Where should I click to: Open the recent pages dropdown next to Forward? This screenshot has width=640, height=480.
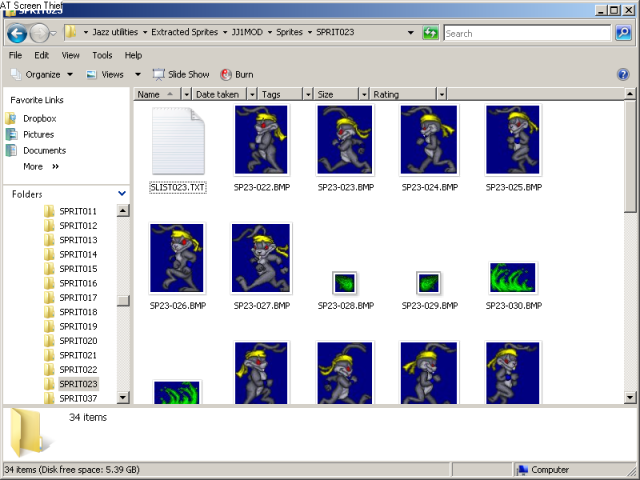(x=53, y=33)
